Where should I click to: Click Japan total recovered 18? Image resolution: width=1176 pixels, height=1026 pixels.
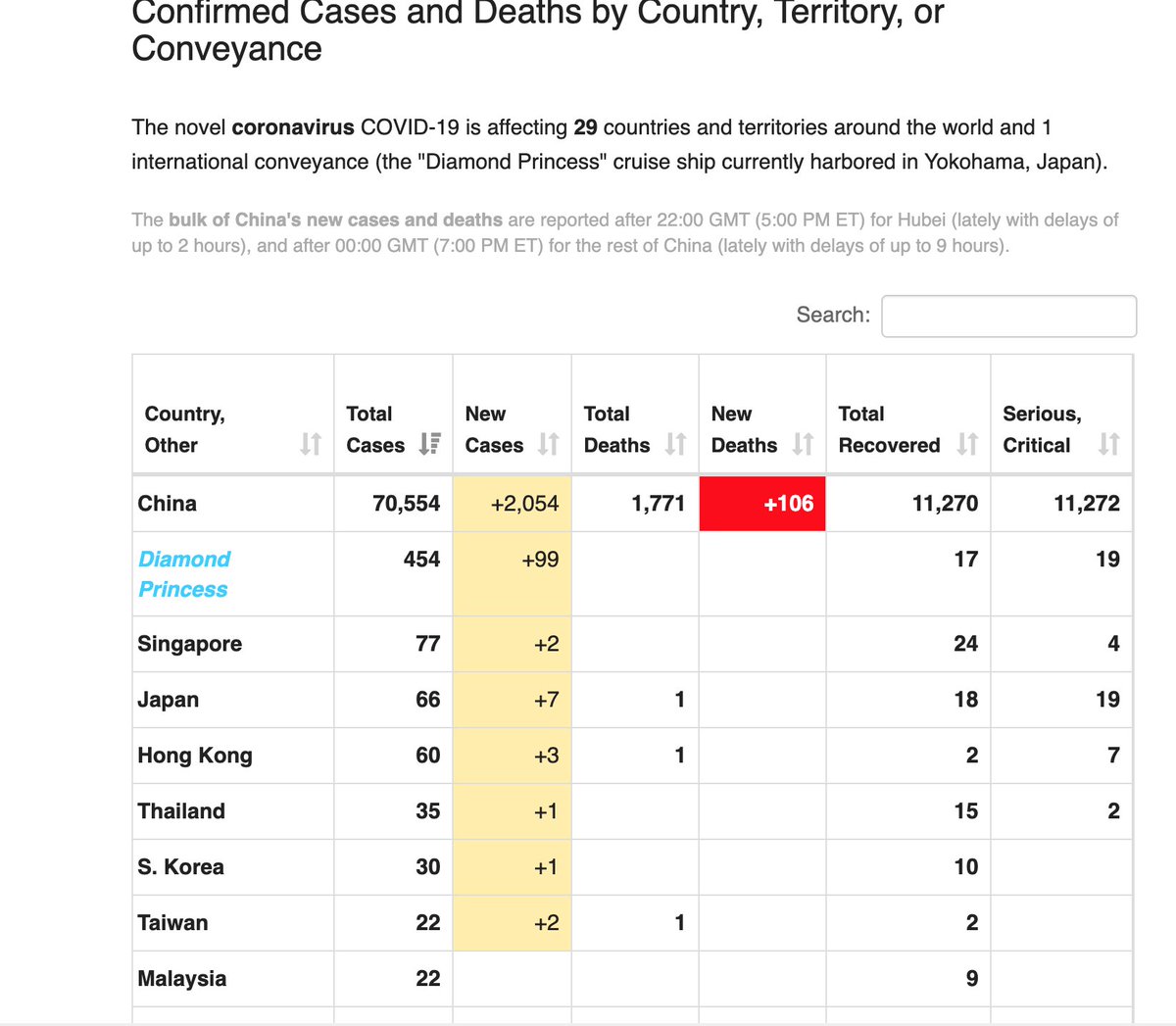pos(966,700)
